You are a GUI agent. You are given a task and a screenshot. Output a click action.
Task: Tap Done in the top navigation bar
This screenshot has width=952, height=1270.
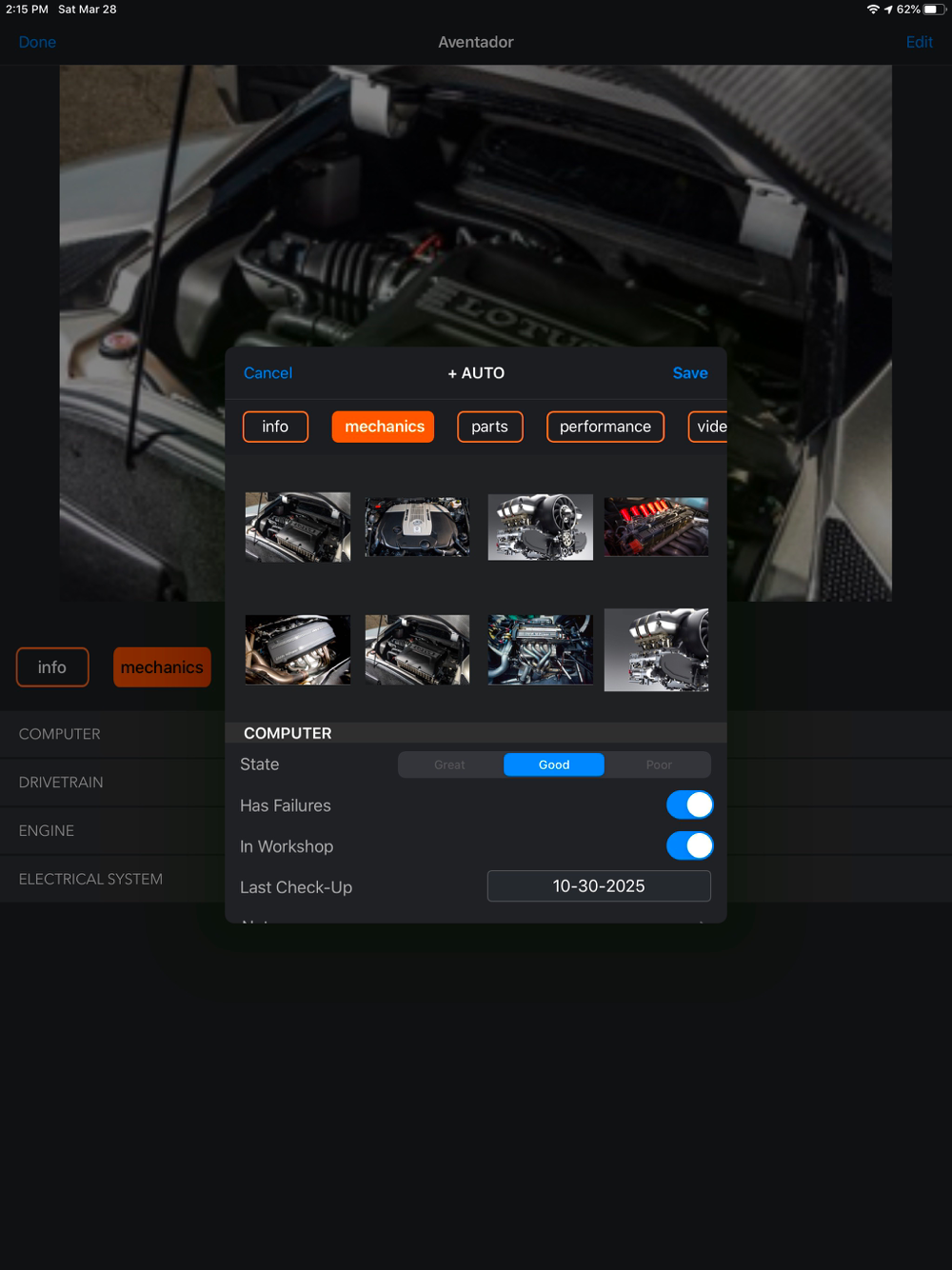coord(37,42)
